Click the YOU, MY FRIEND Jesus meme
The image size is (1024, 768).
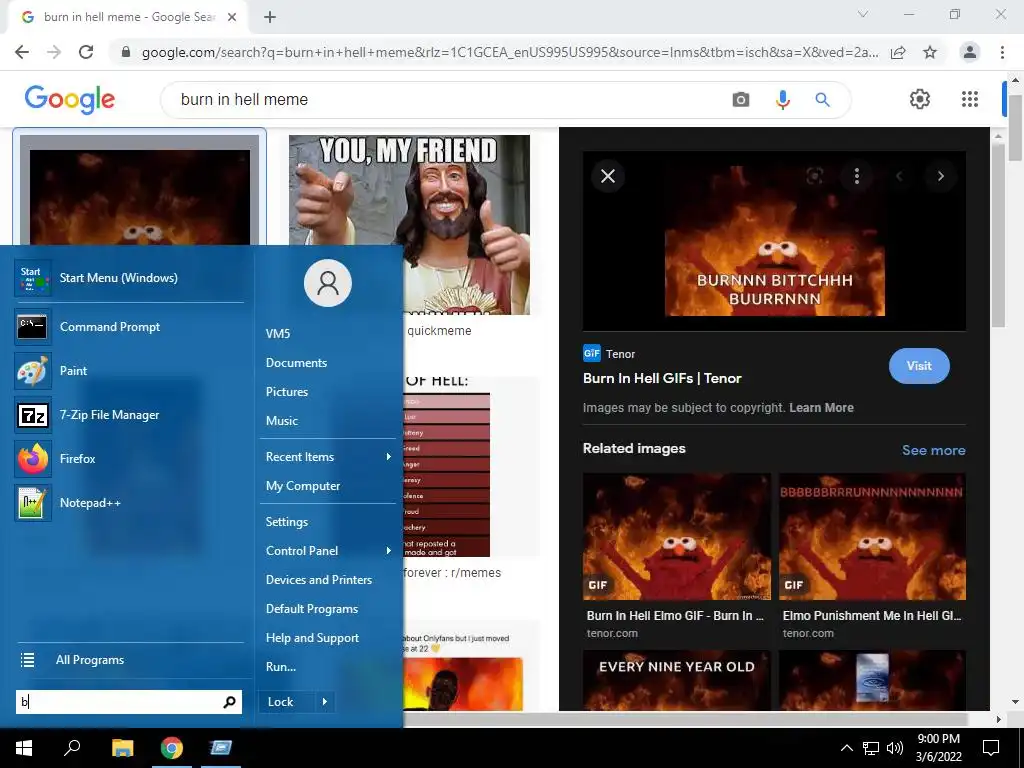[409, 225]
